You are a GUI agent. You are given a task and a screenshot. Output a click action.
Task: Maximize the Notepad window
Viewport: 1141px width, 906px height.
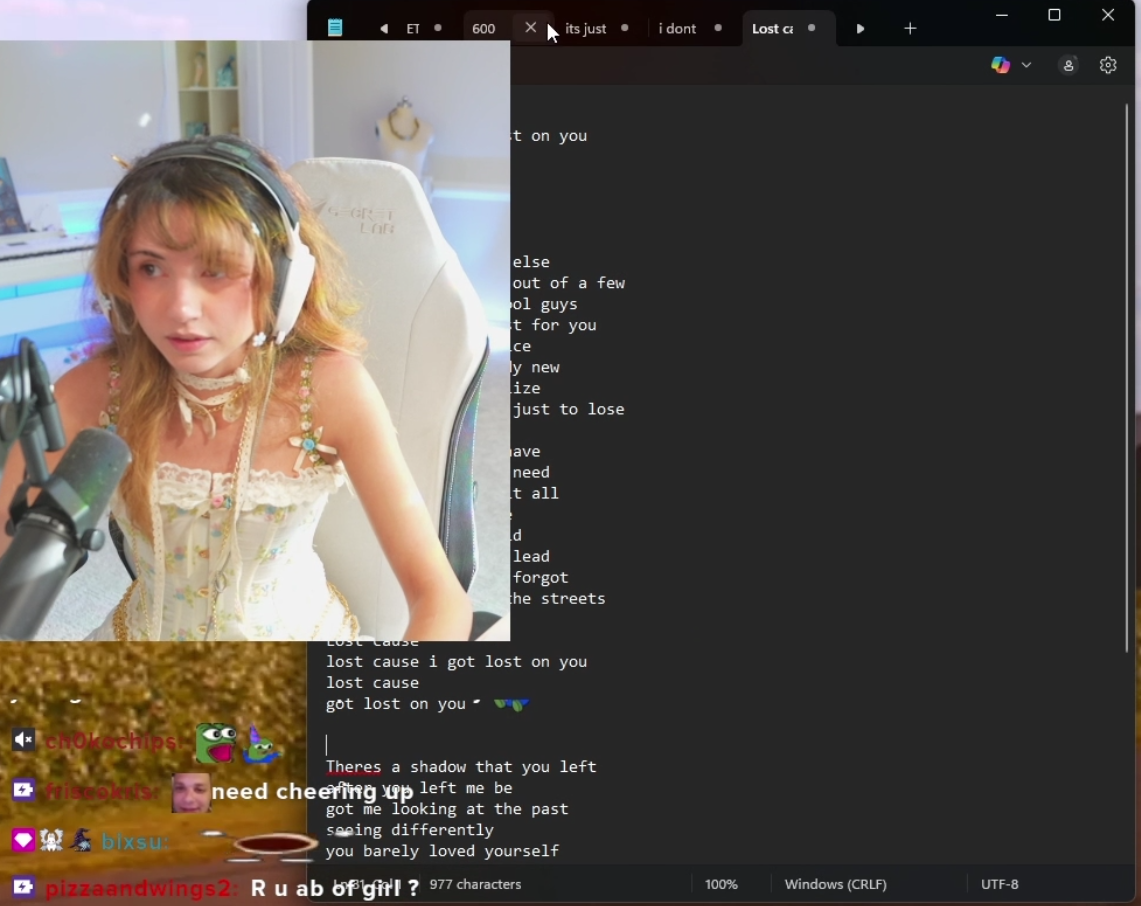[1054, 15]
